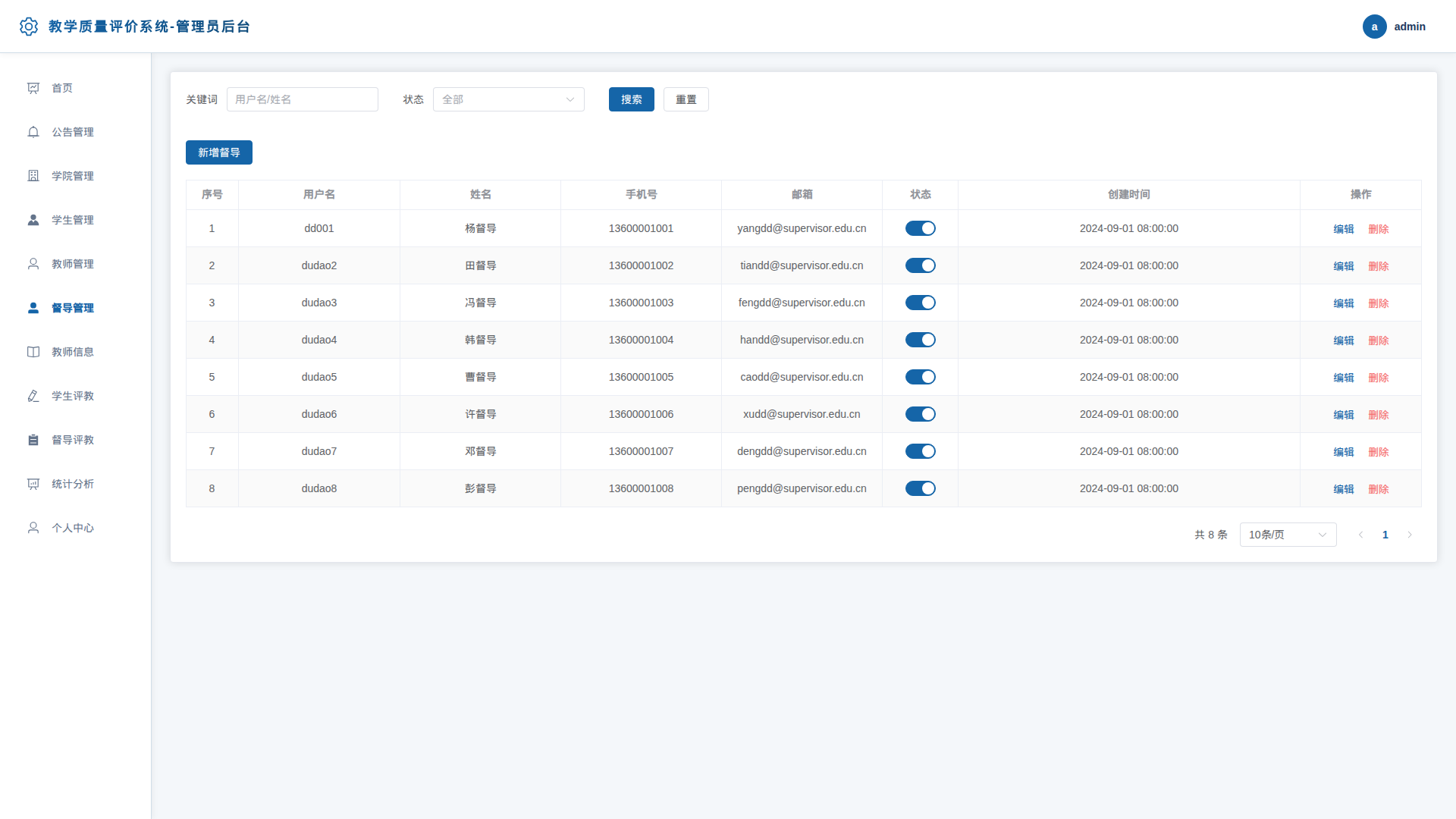This screenshot has height=819, width=1456.
Task: Click name 冯督导 in table
Action: tap(480, 303)
